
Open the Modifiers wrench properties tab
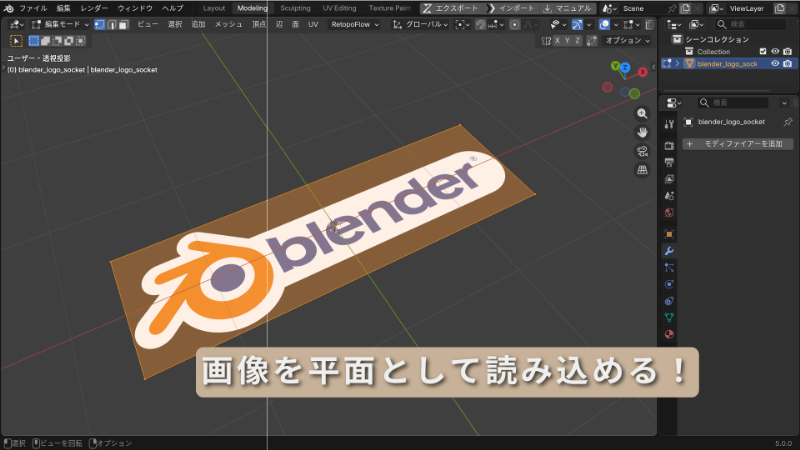(669, 251)
